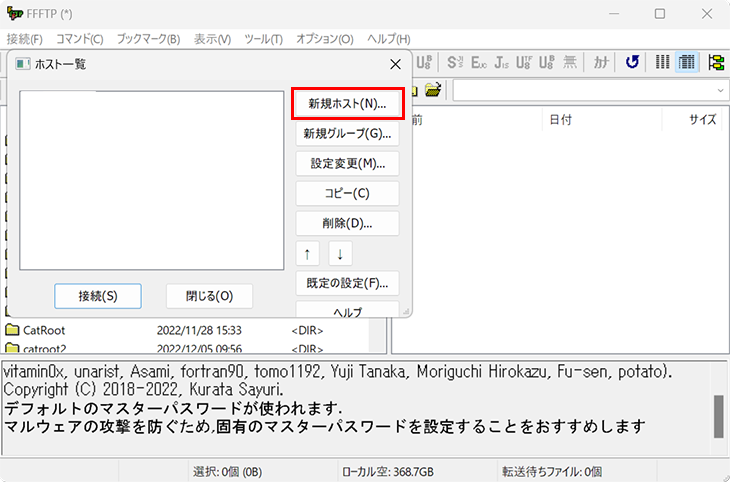Click the folder tree sync icon
Viewport: 730px width, 482px height.
pyautogui.click(x=716, y=62)
